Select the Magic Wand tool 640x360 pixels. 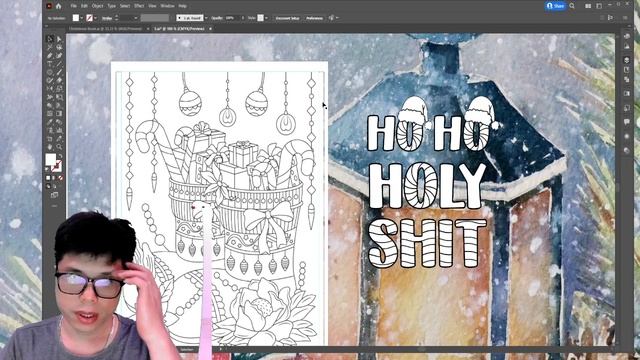pyautogui.click(x=50, y=47)
